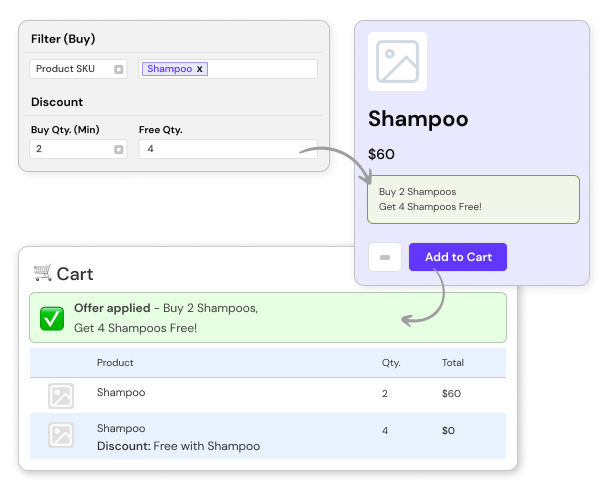The image size is (610, 500).
Task: Click the Buy 2 Shampoos offer box
Action: click(x=473, y=199)
